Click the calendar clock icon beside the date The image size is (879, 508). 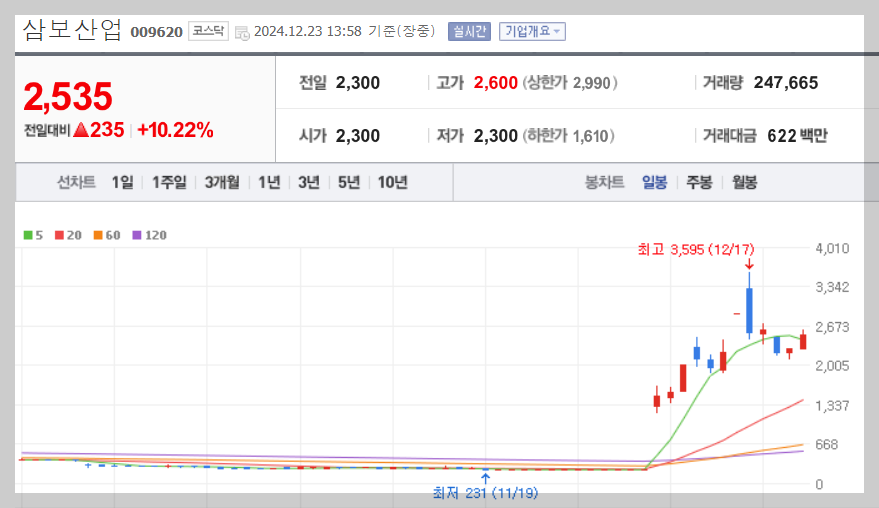click(x=242, y=33)
